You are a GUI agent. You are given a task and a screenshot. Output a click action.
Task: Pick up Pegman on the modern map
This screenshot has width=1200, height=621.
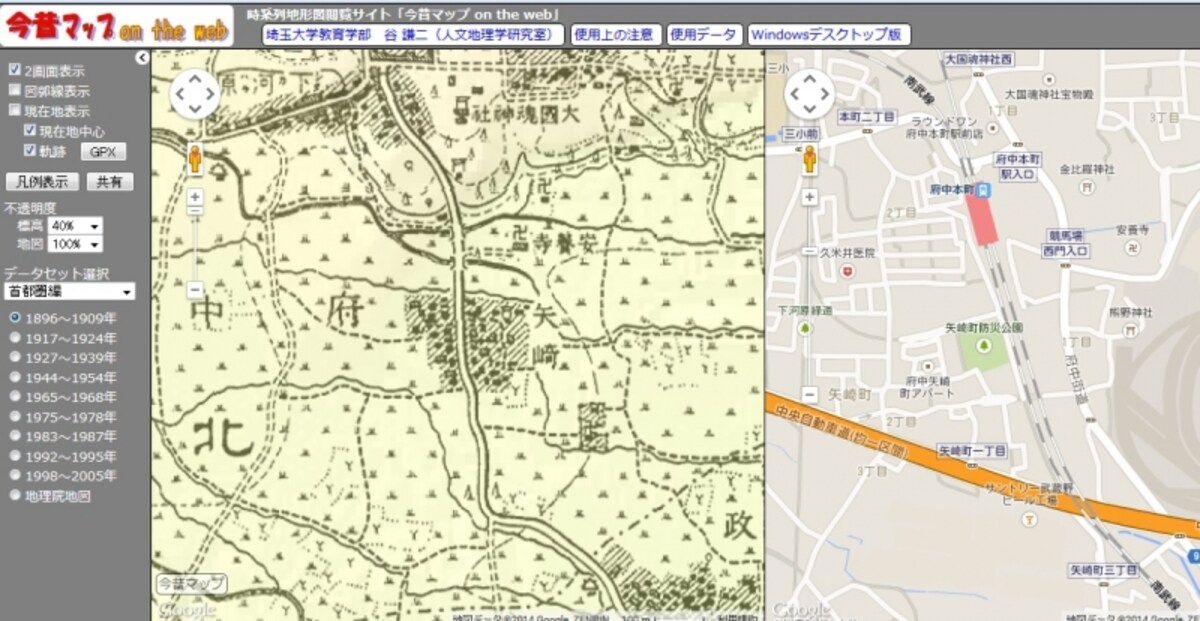pyautogui.click(x=809, y=158)
